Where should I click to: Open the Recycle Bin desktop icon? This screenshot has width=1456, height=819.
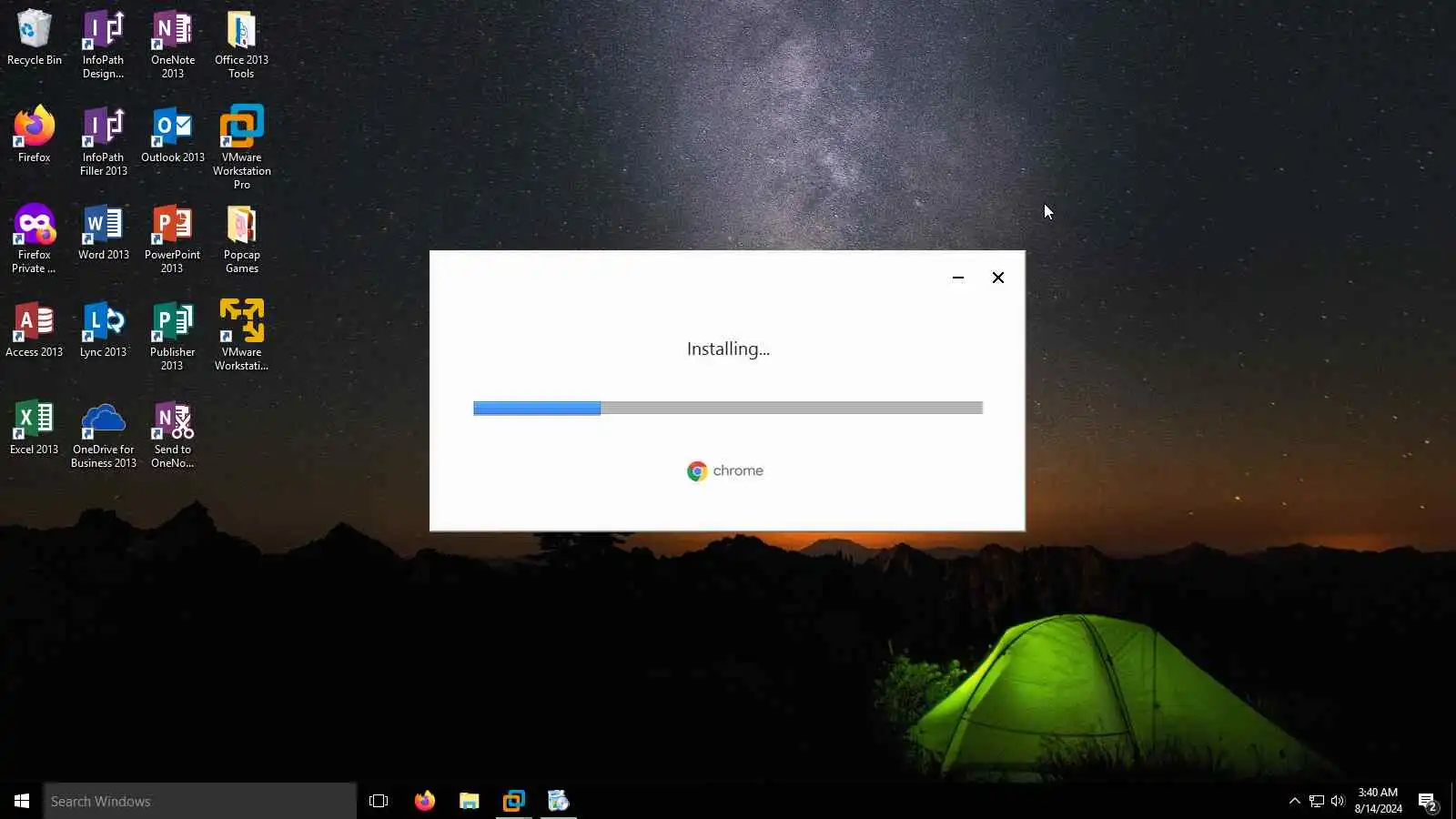tap(35, 38)
